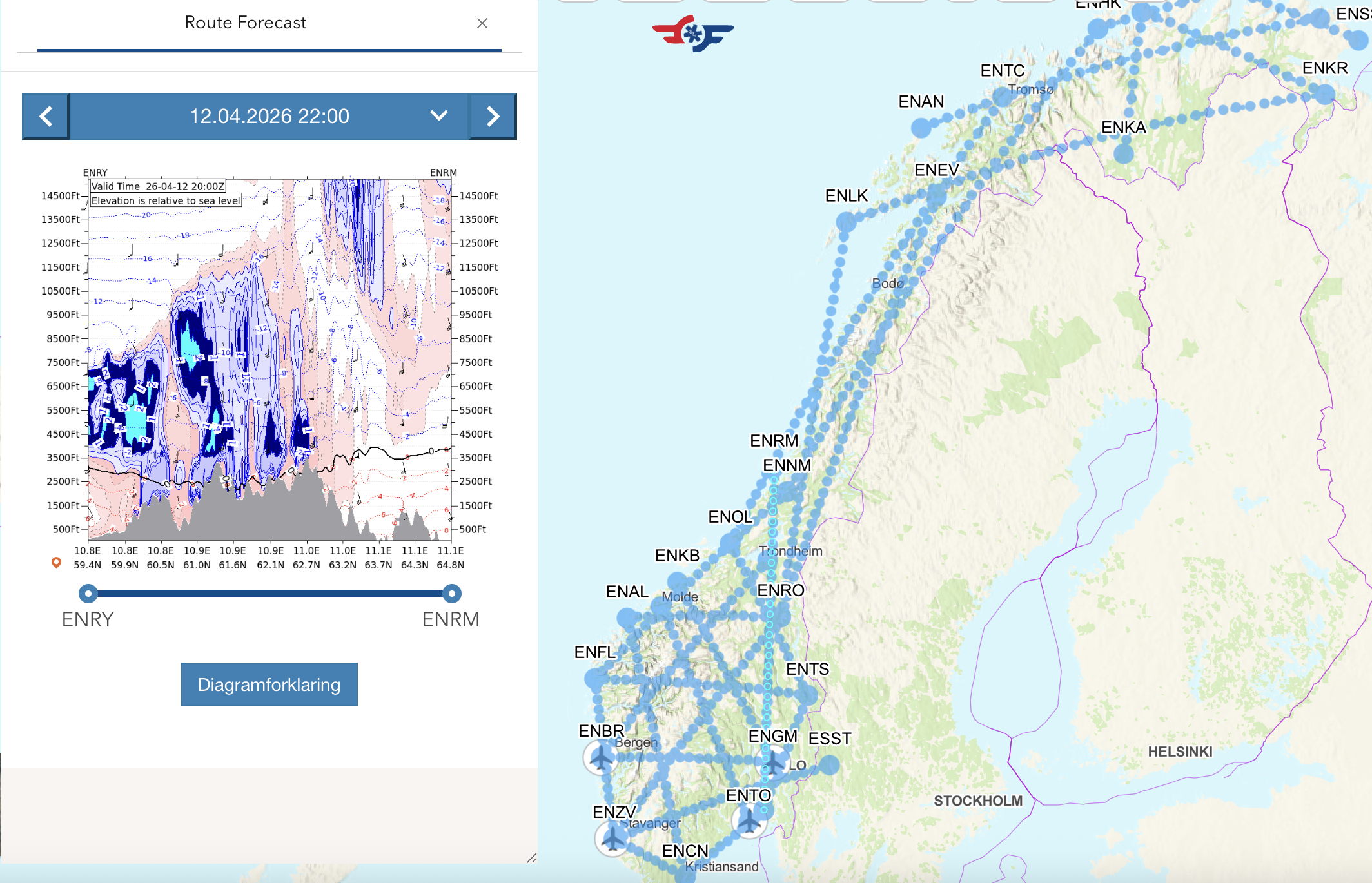This screenshot has width=1372, height=883.
Task: Click the ENTC Tromsø waypoint dot
Action: pyautogui.click(x=1003, y=97)
